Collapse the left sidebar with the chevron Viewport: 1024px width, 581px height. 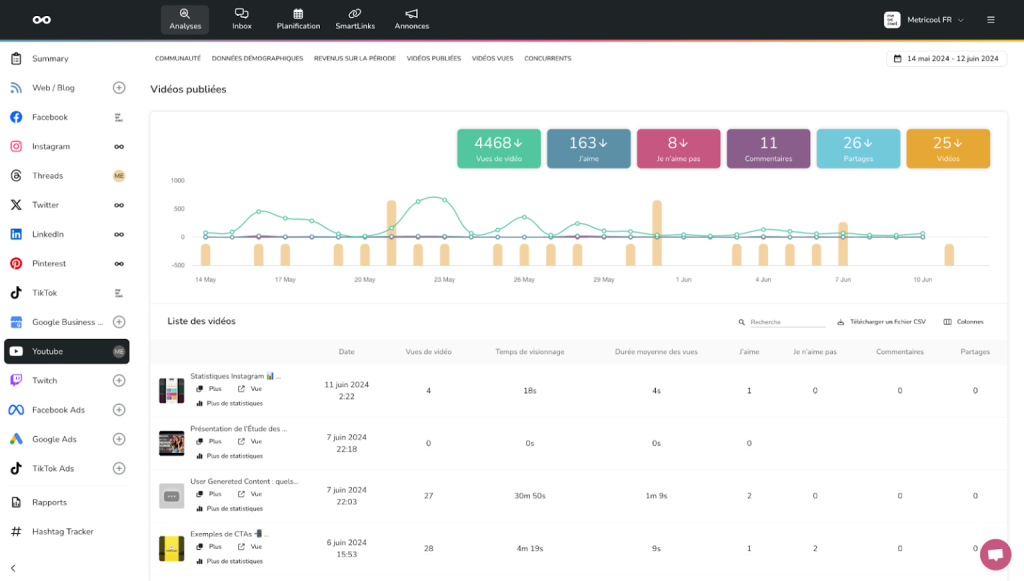[x=14, y=567]
